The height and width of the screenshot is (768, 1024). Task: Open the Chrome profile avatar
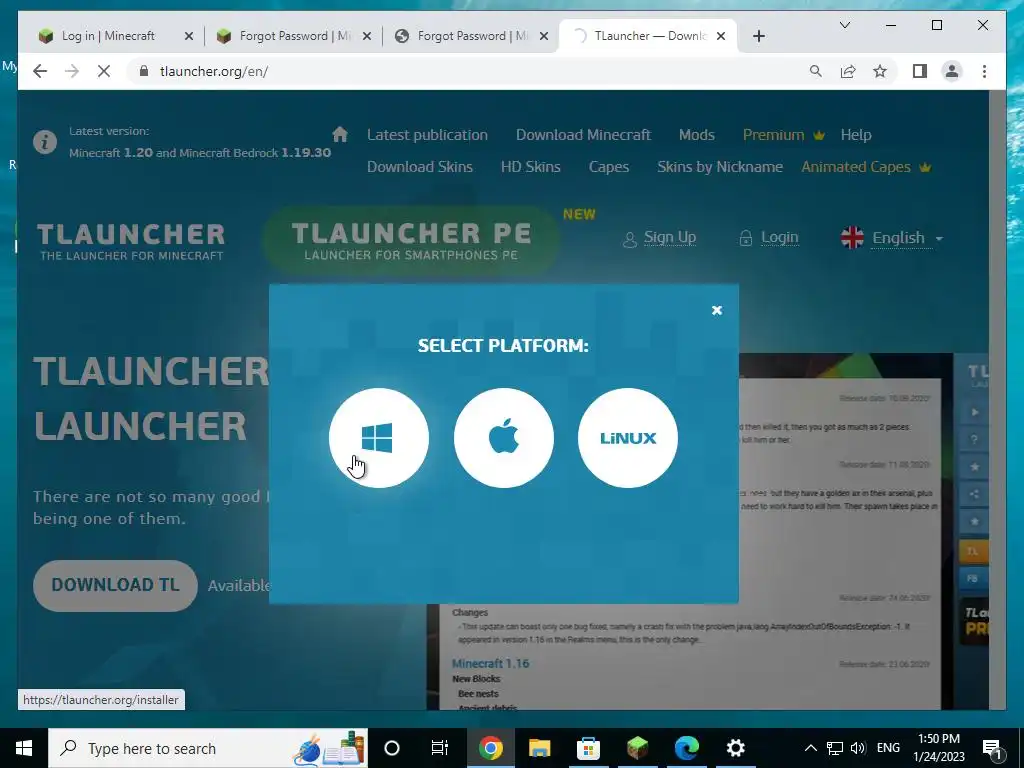pos(952,71)
